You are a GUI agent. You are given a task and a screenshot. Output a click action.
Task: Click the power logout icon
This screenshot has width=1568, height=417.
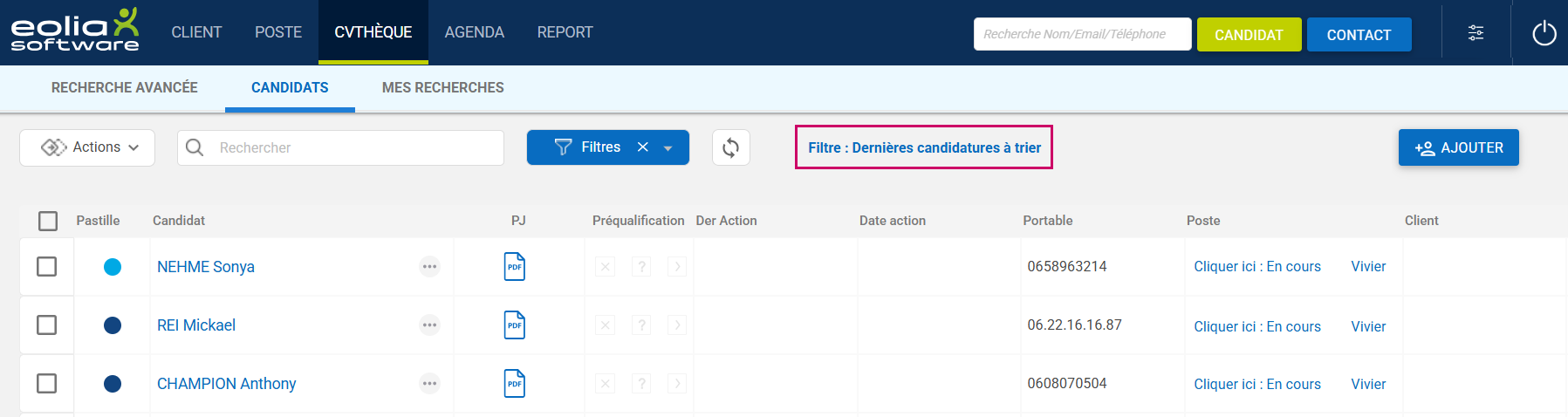click(x=1544, y=33)
